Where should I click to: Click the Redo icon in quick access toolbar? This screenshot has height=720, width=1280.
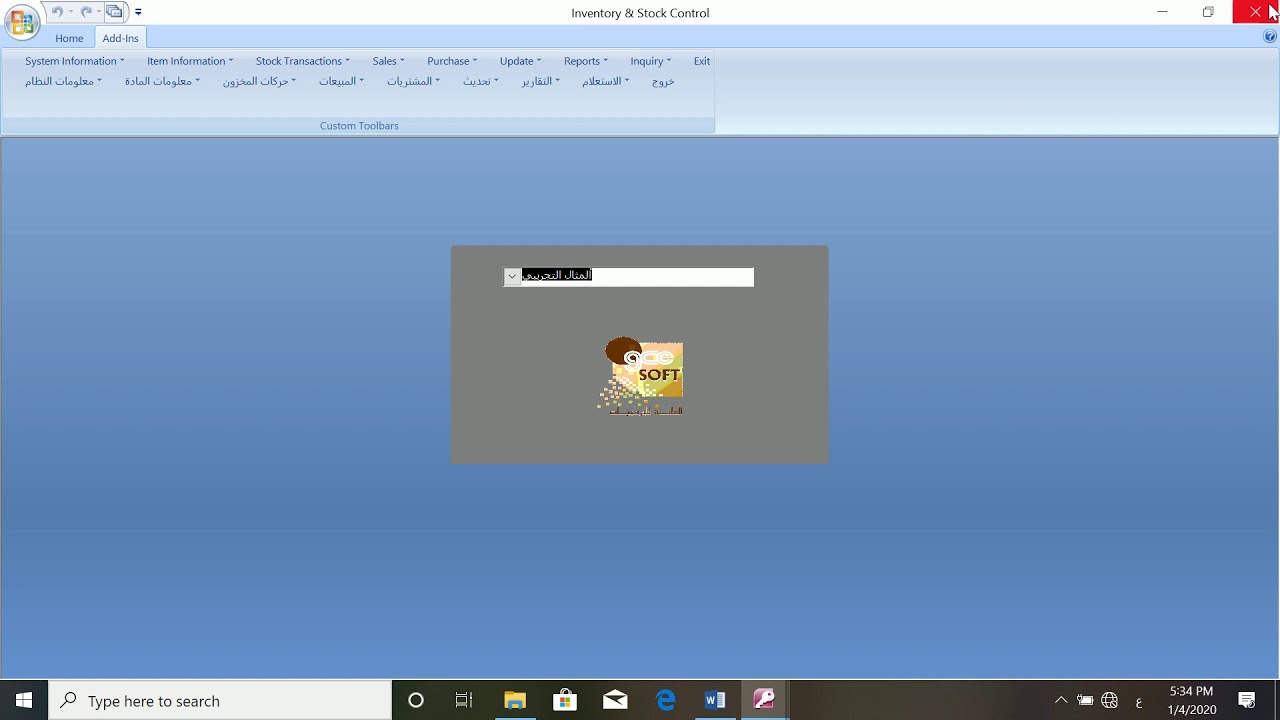(x=86, y=12)
